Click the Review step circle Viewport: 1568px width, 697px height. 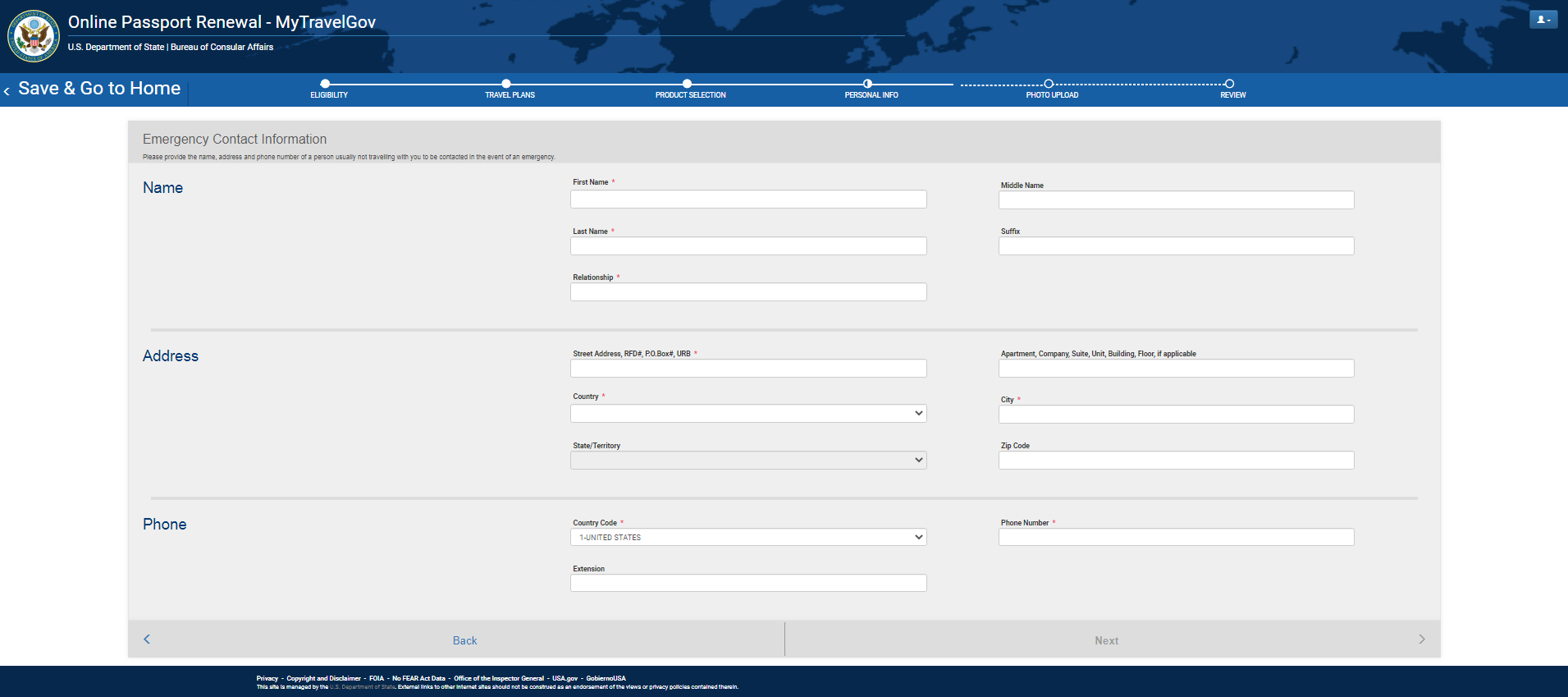[x=1229, y=84]
